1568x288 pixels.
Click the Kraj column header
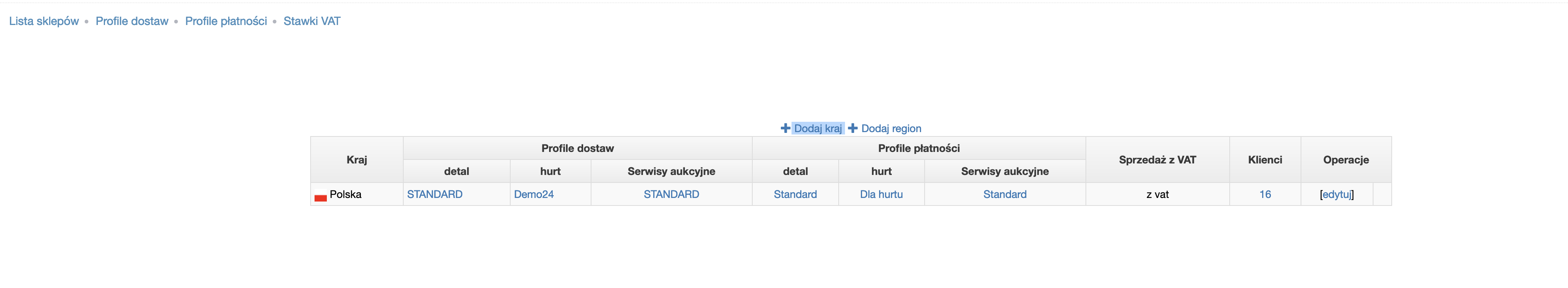pos(357,159)
